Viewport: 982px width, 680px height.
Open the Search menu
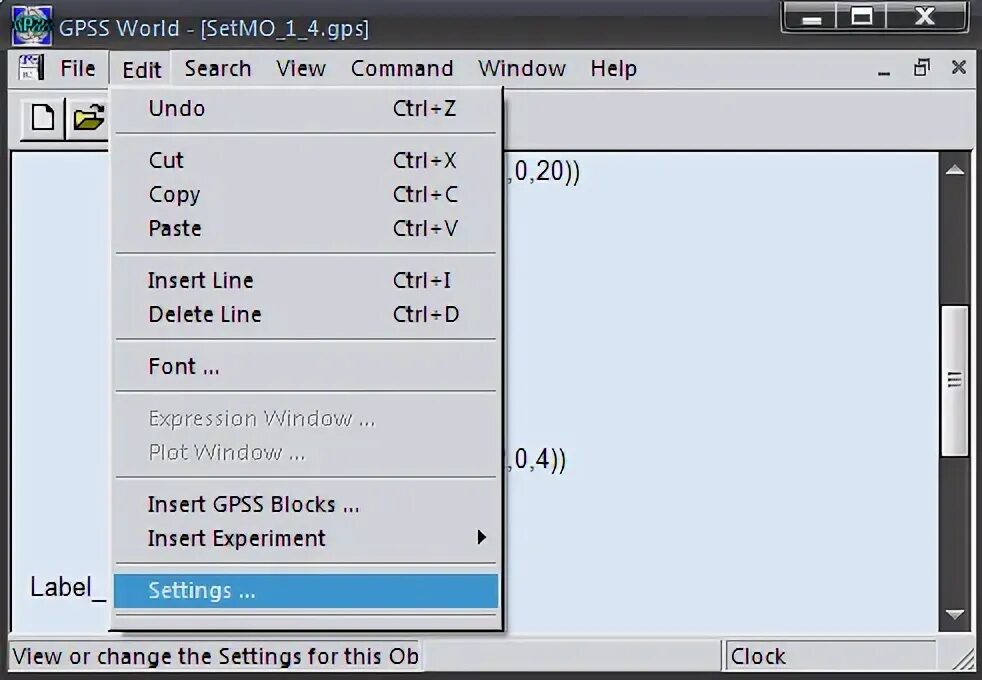tap(217, 68)
